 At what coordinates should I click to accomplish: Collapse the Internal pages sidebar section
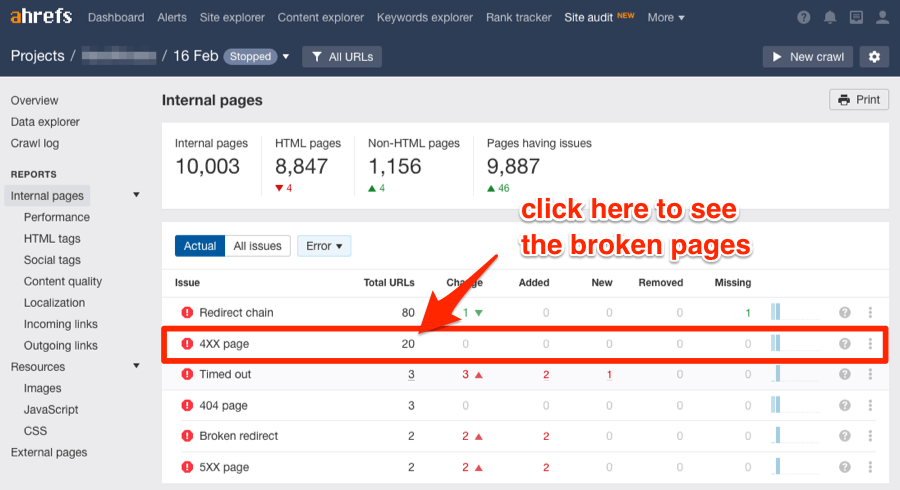(136, 195)
